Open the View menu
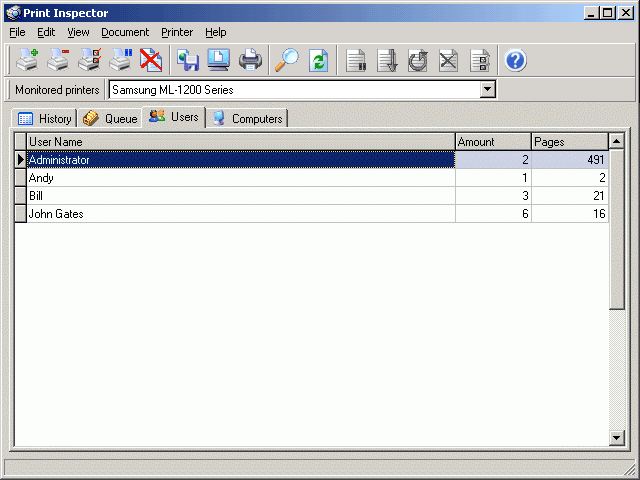Image resolution: width=640 pixels, height=480 pixels. click(78, 32)
